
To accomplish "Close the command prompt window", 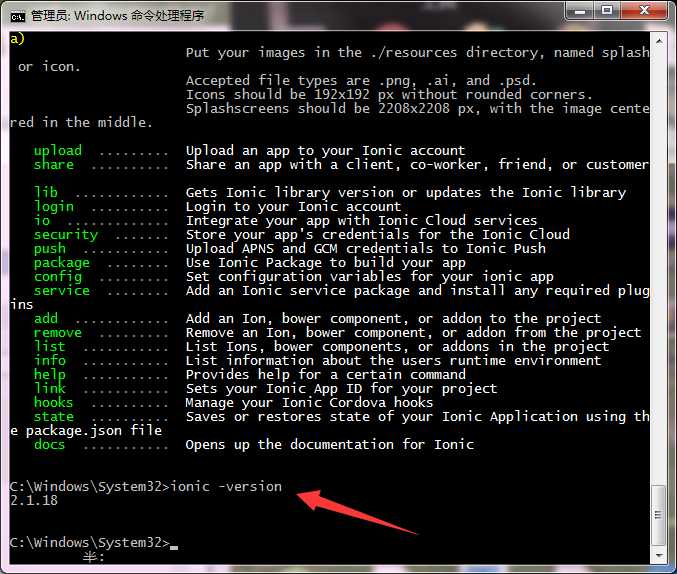I will pos(644,11).
